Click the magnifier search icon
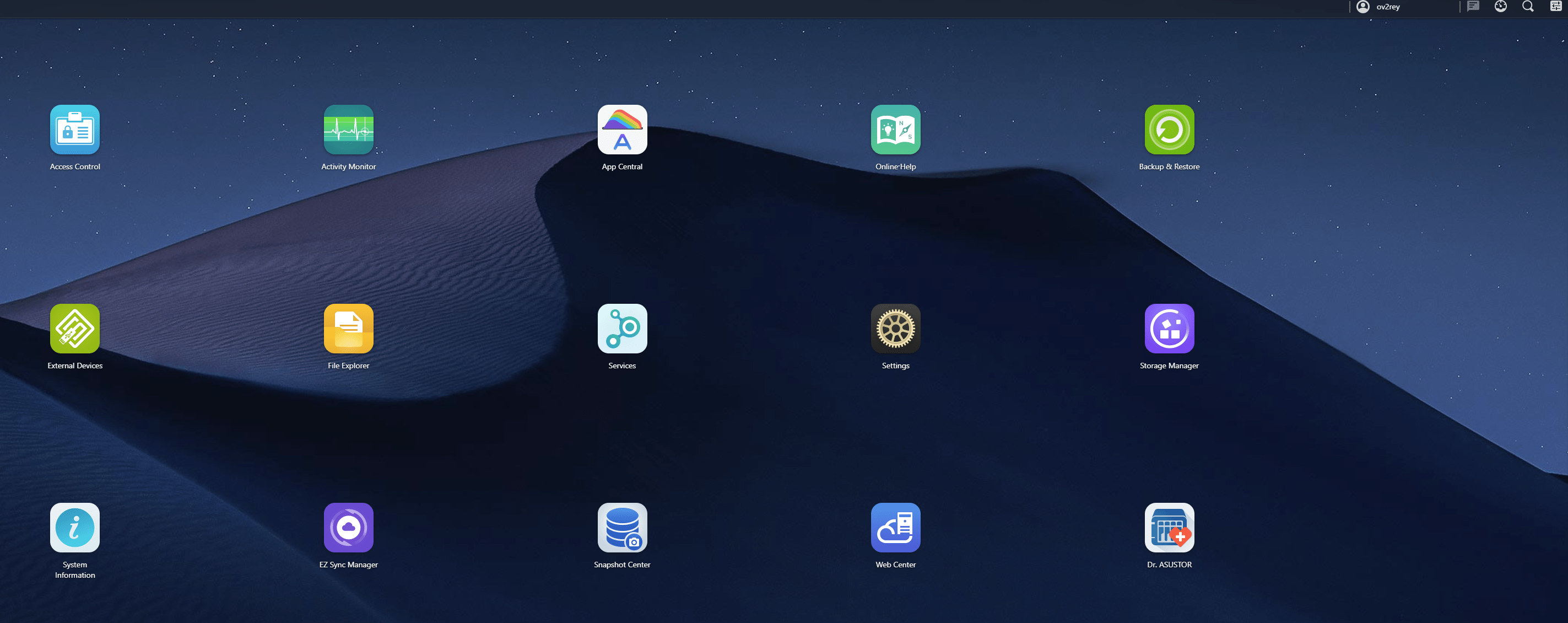The height and width of the screenshot is (623, 1568). pos(1528,7)
